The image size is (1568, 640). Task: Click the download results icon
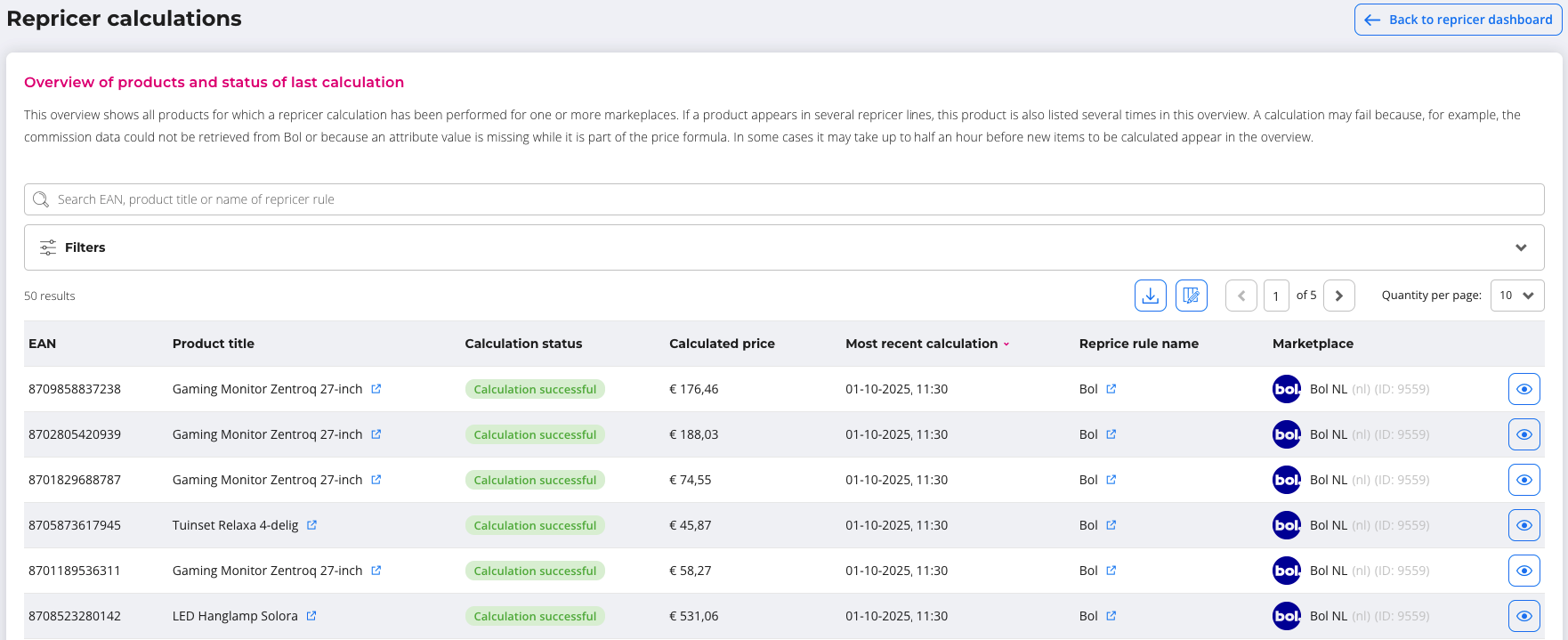(1150, 296)
